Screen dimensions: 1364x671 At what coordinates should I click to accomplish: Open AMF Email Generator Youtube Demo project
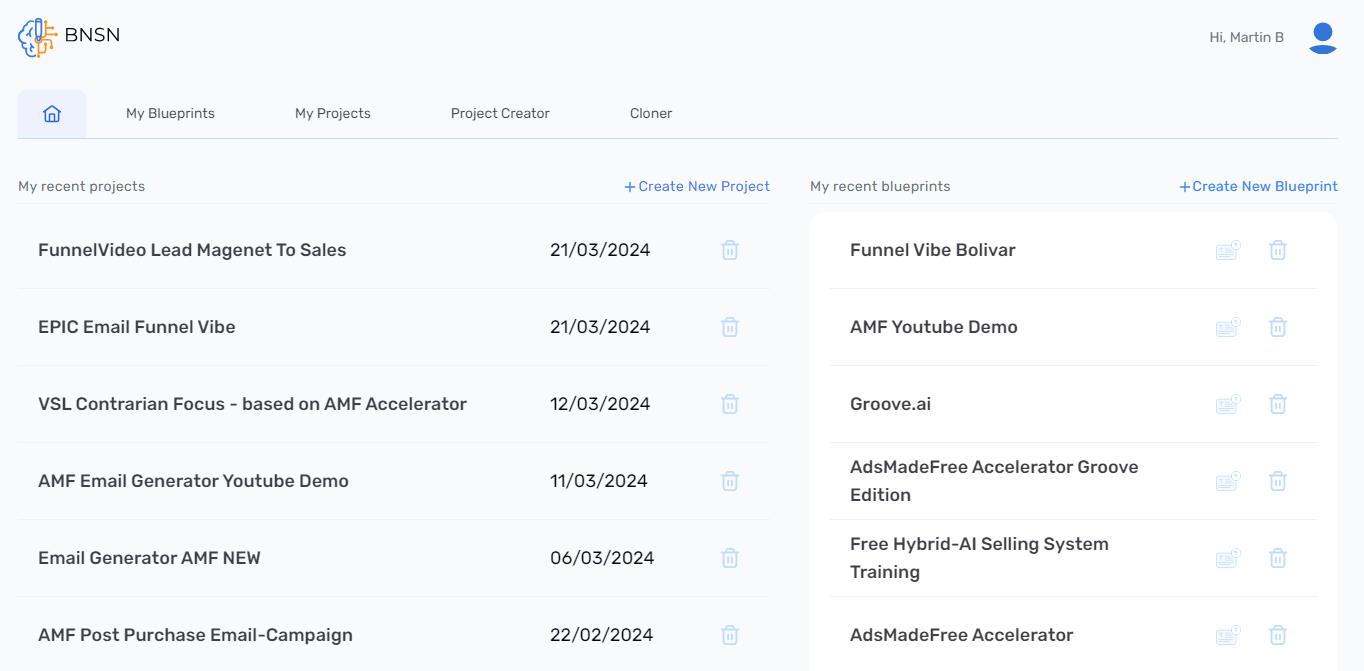[193, 481]
